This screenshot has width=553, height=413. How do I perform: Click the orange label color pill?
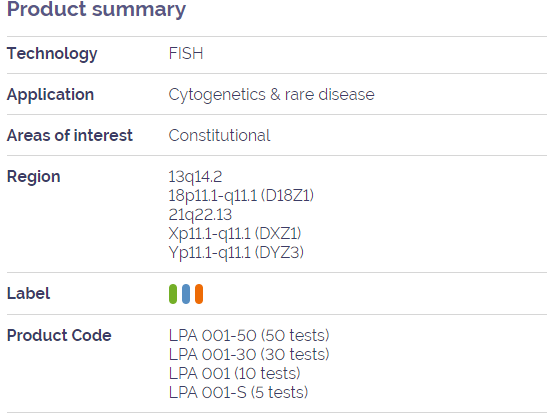(x=199, y=294)
